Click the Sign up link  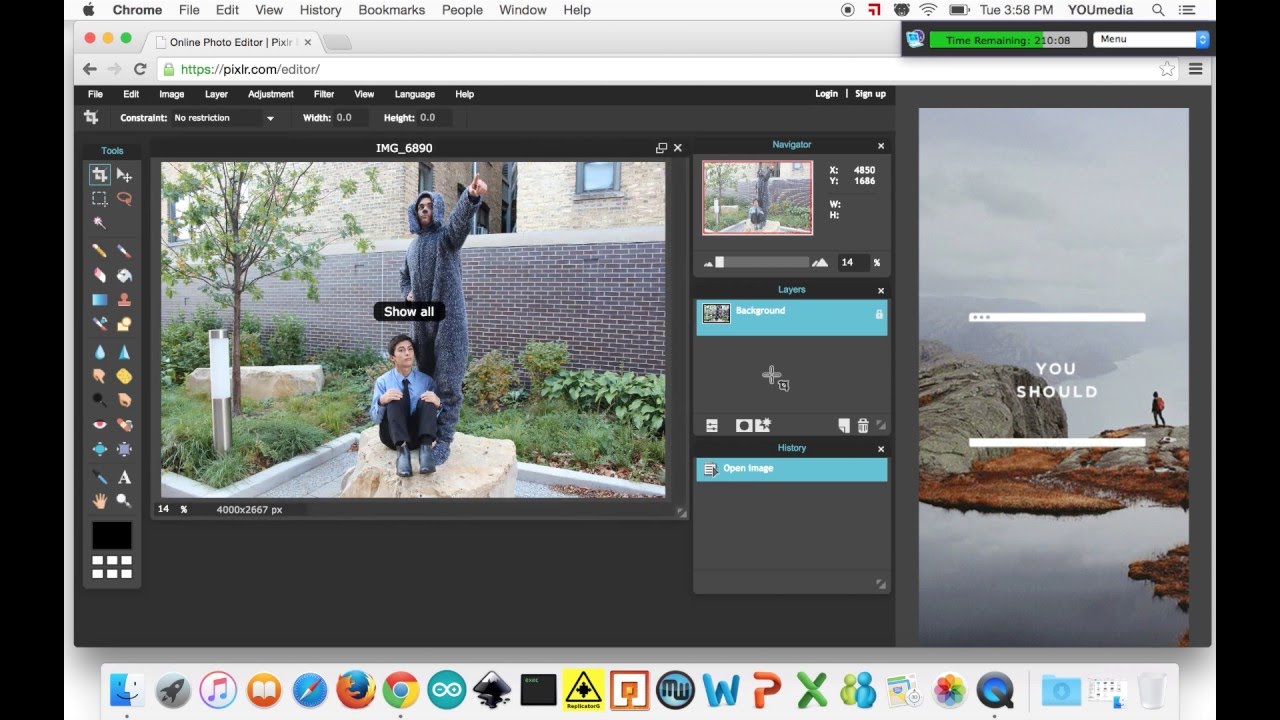(x=870, y=94)
